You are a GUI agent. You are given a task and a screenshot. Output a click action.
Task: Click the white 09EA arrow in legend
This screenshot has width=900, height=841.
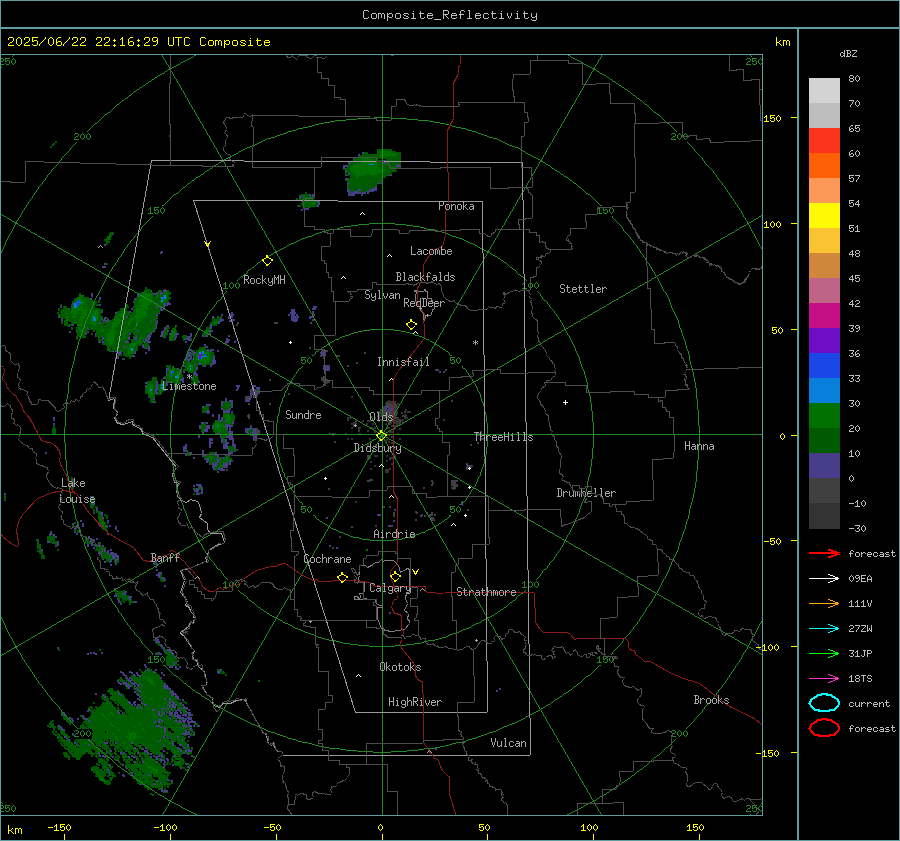(824, 579)
